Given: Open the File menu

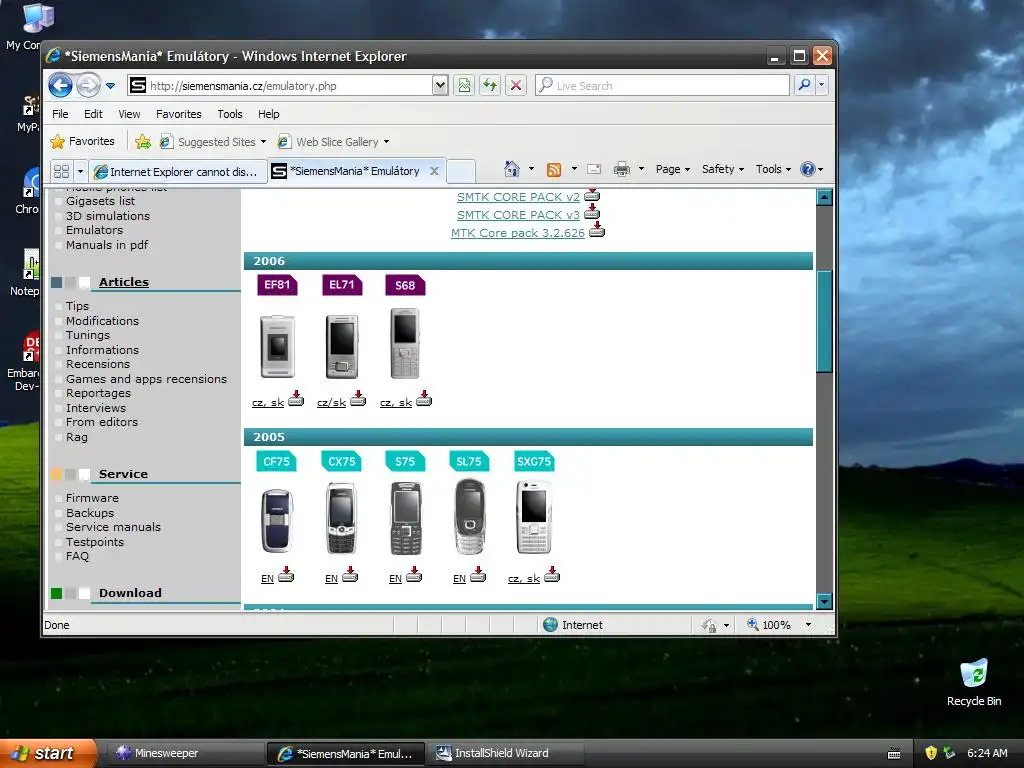Looking at the screenshot, I should coord(60,114).
